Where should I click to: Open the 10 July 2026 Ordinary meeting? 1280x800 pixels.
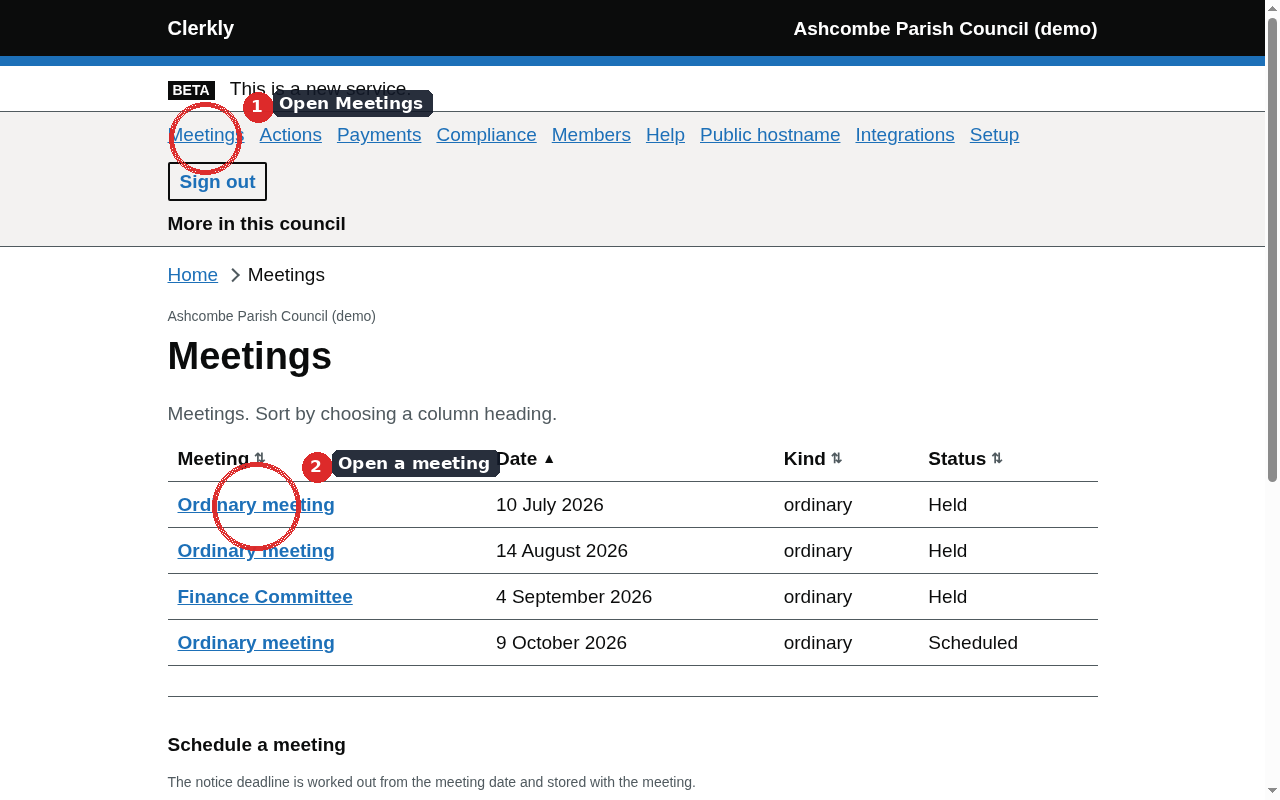(x=256, y=505)
